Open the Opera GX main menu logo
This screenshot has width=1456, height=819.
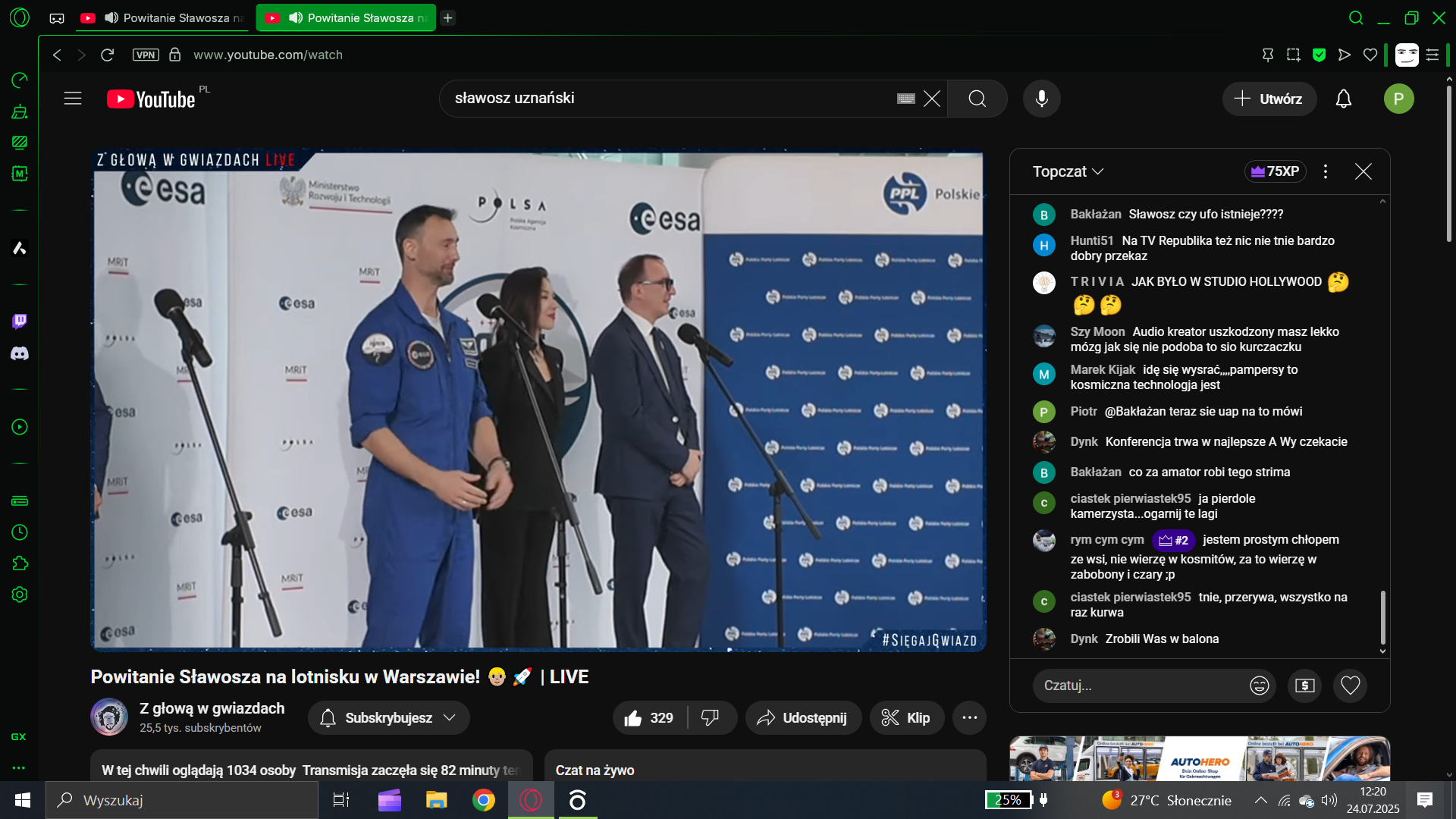(20, 17)
